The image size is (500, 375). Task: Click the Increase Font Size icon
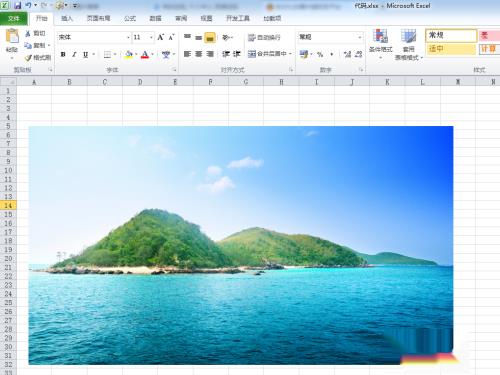click(x=161, y=37)
